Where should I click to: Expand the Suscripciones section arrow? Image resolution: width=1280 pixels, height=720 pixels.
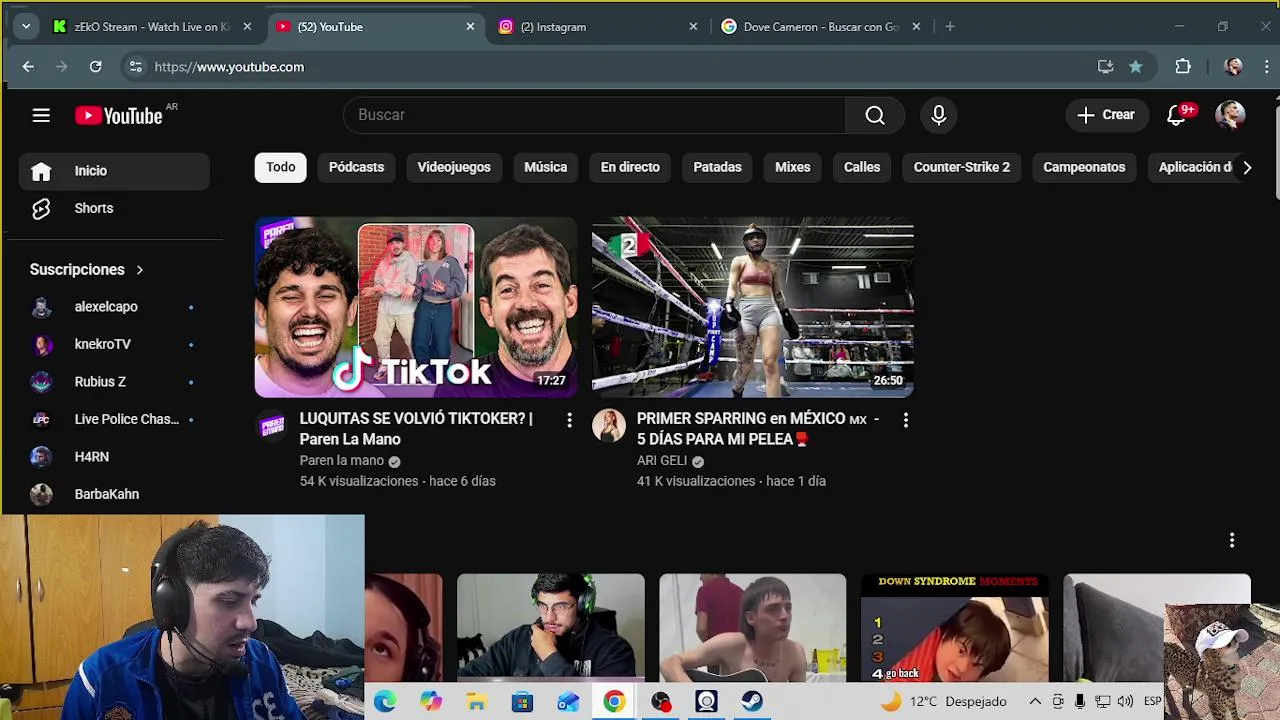(140, 270)
